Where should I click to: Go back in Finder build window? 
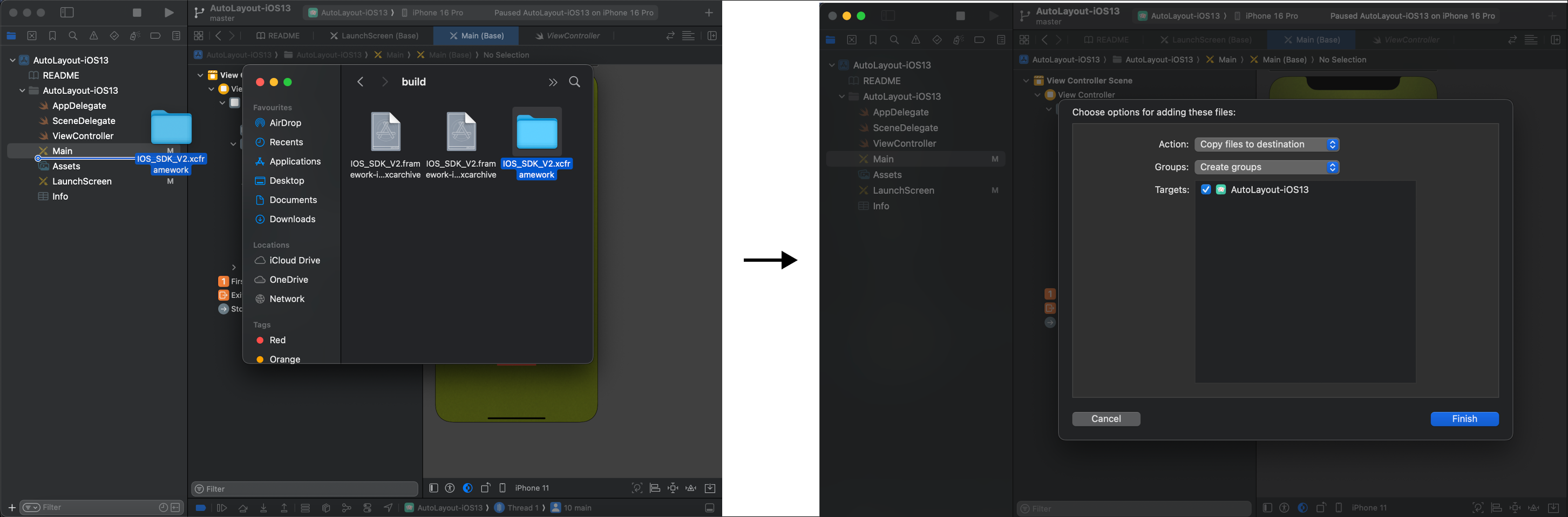(x=361, y=82)
